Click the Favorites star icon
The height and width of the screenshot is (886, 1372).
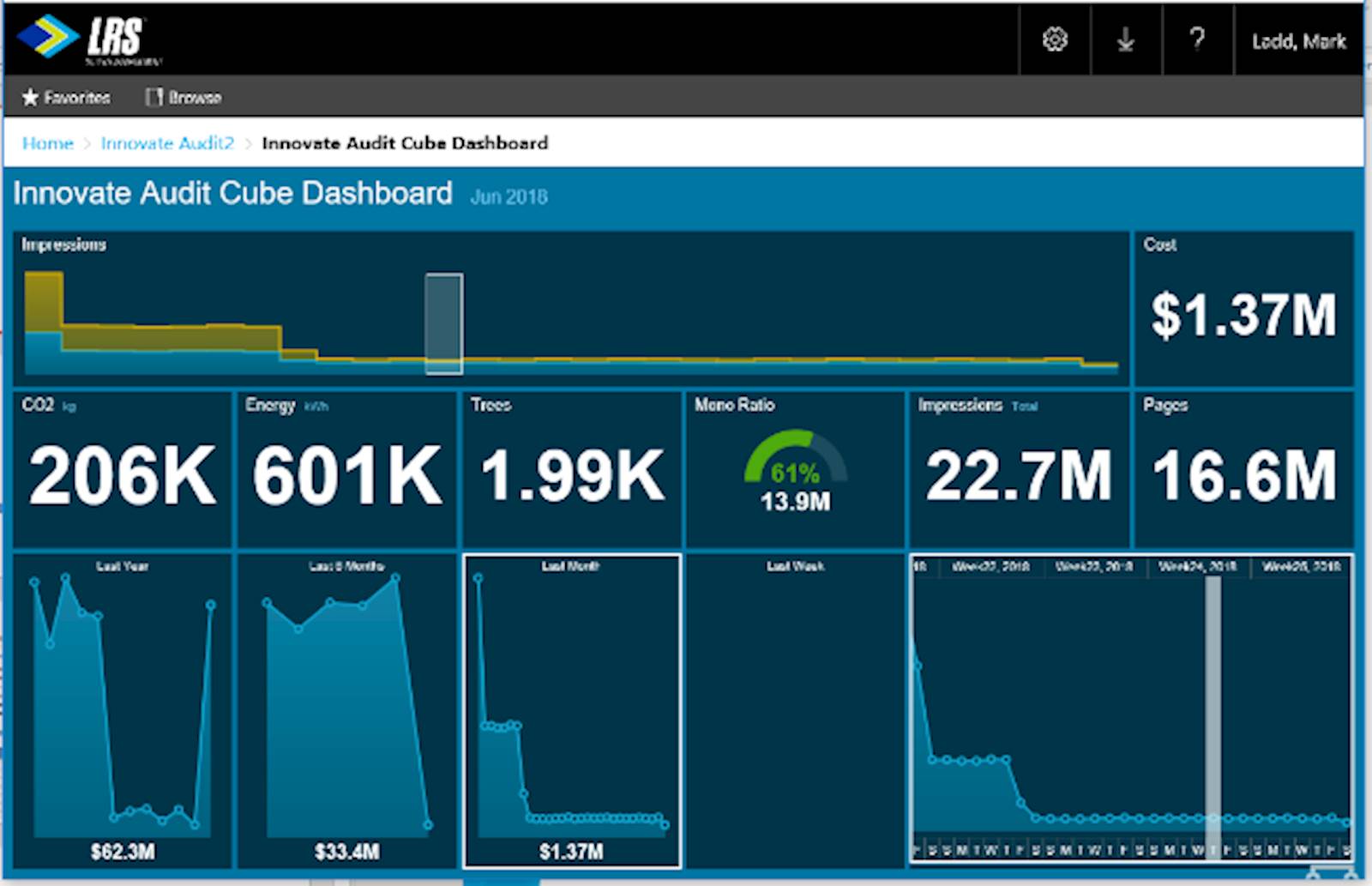coord(30,97)
